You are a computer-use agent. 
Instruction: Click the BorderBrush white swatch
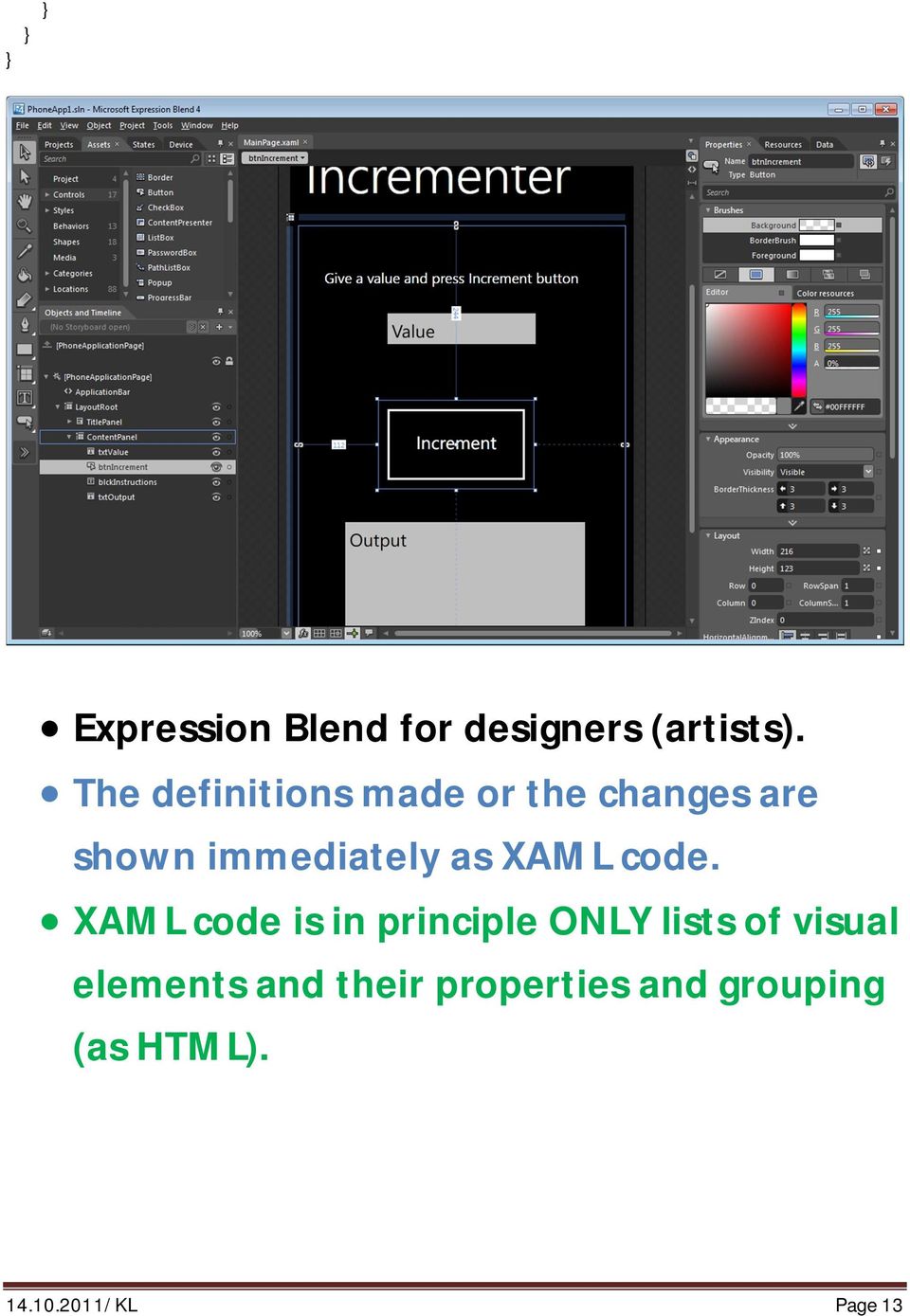816,241
